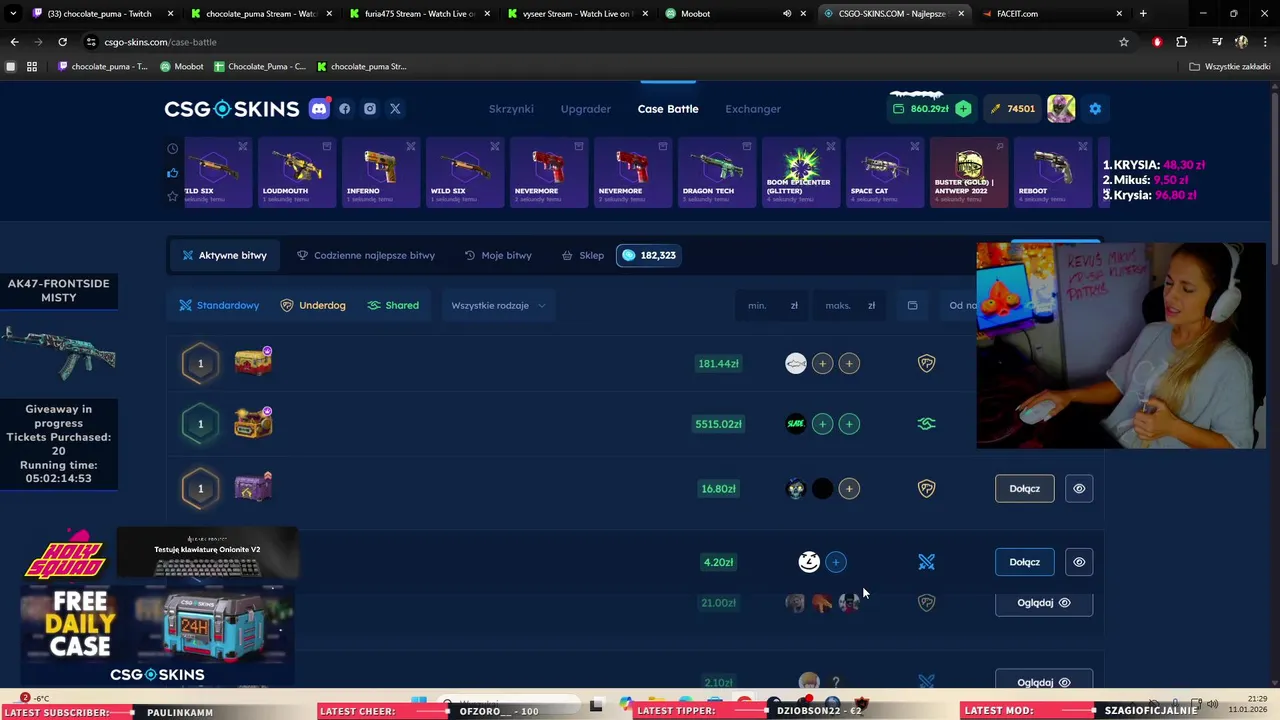
Task: Open the Exchanger menu item
Action: tap(753, 109)
